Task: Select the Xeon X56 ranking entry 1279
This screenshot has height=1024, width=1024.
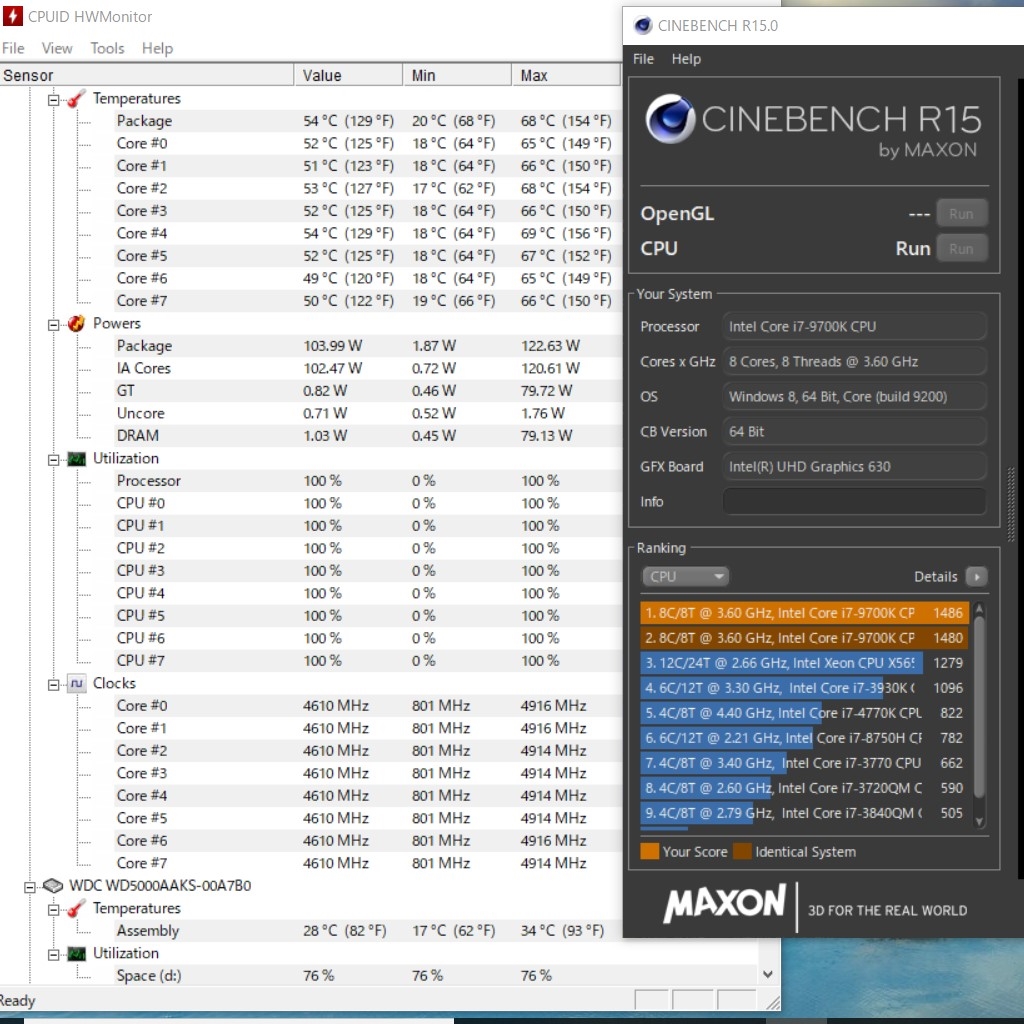Action: (804, 663)
